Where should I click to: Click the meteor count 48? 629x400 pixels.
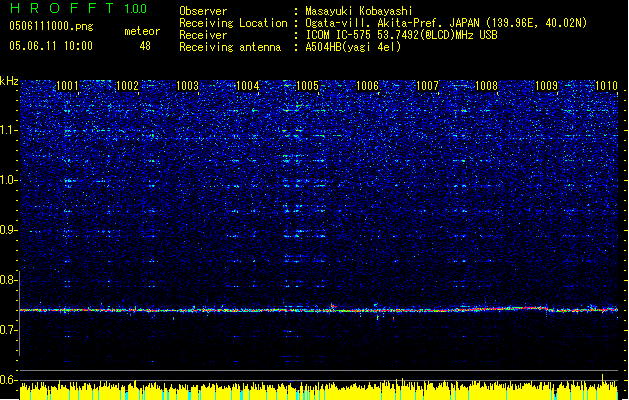tap(145, 46)
